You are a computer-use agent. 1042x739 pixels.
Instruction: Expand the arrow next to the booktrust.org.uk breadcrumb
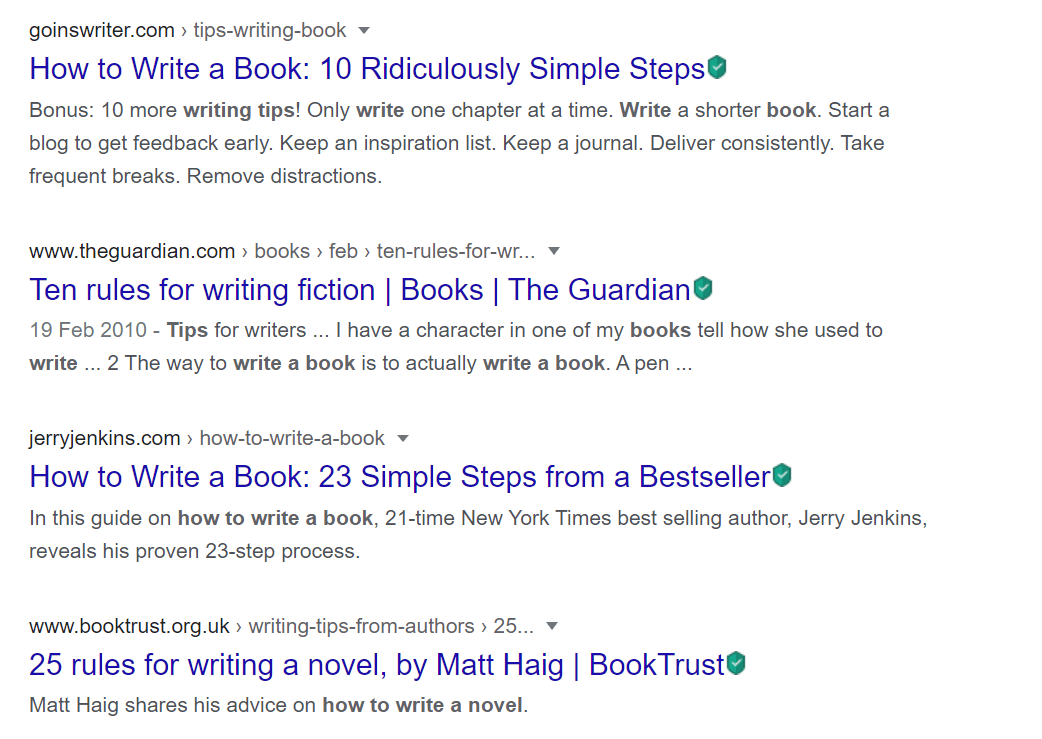pyautogui.click(x=551, y=626)
